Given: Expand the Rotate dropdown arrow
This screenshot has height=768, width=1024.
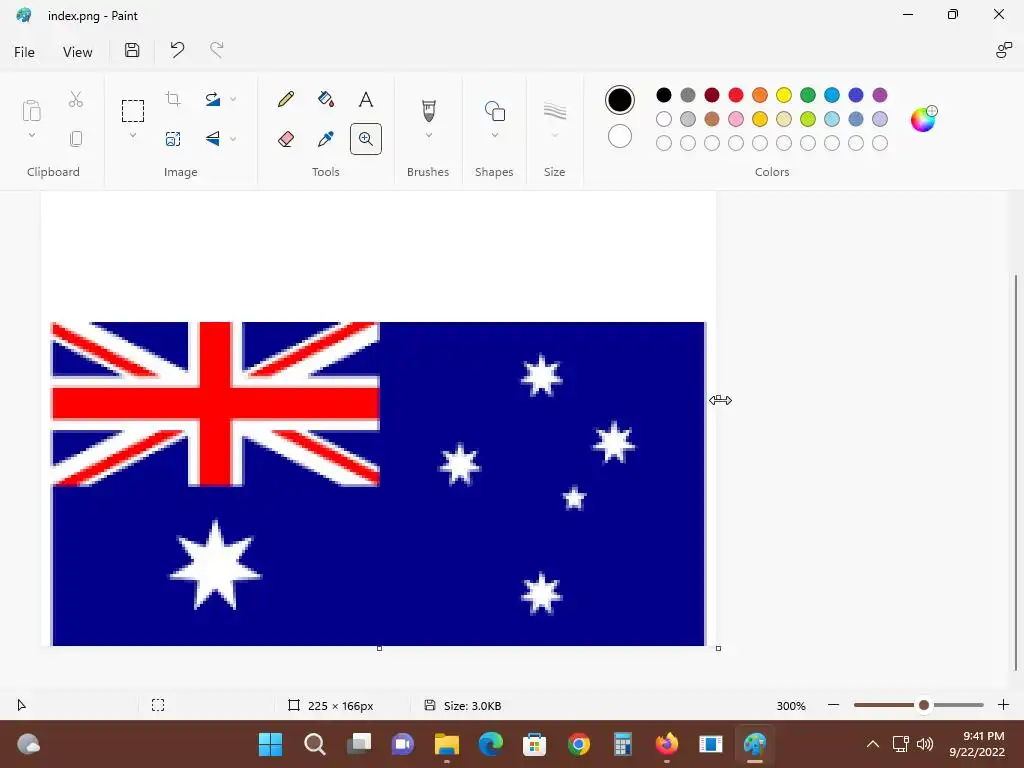Looking at the screenshot, I should coord(233,99).
